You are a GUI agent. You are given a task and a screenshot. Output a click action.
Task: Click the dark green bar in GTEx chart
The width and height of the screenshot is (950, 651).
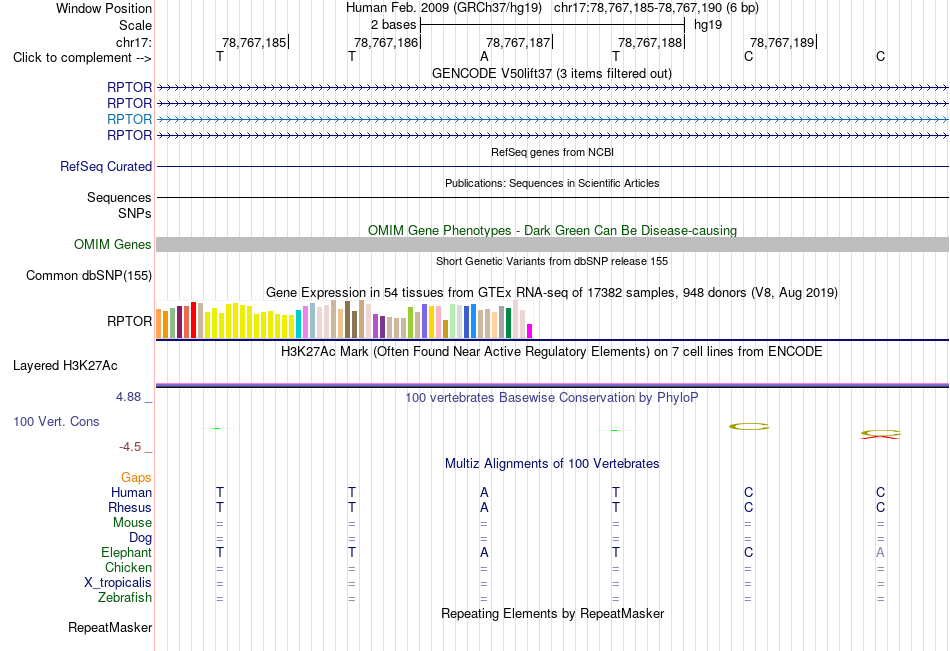pos(508,323)
